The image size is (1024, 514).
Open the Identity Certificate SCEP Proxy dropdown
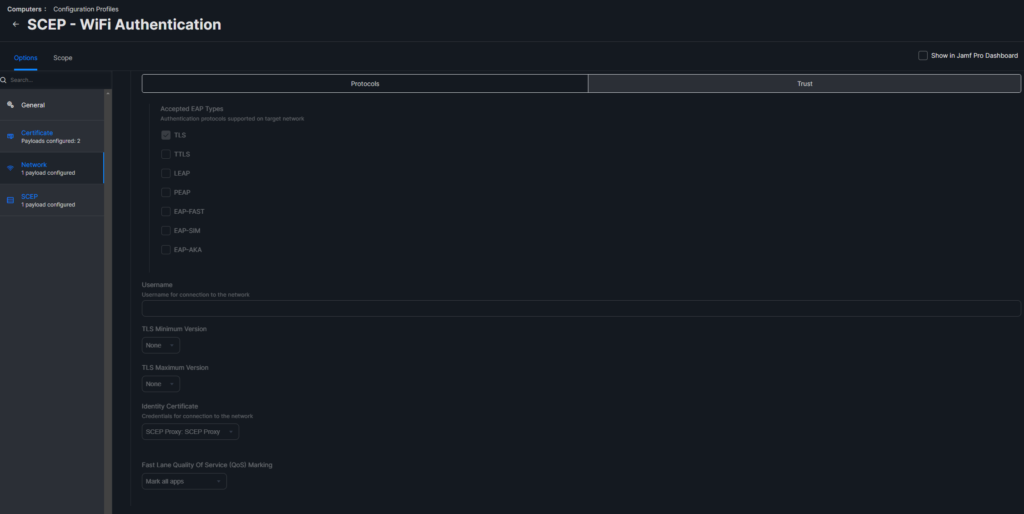coord(190,432)
